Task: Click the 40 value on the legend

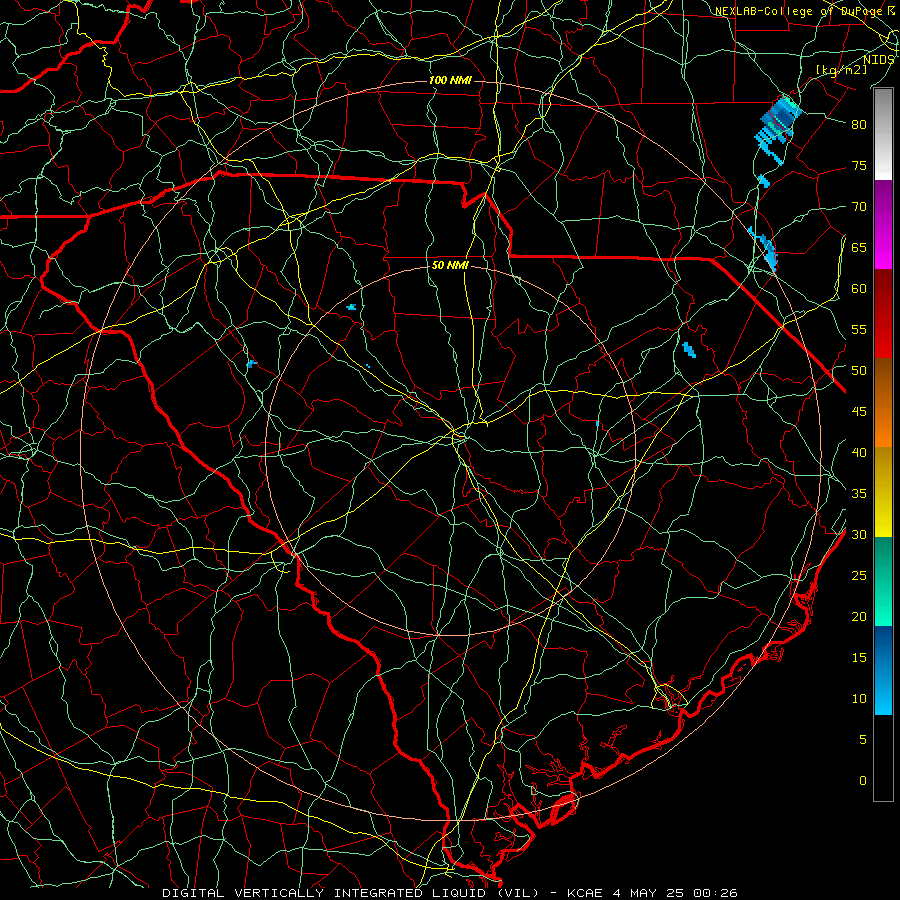Action: tap(859, 452)
